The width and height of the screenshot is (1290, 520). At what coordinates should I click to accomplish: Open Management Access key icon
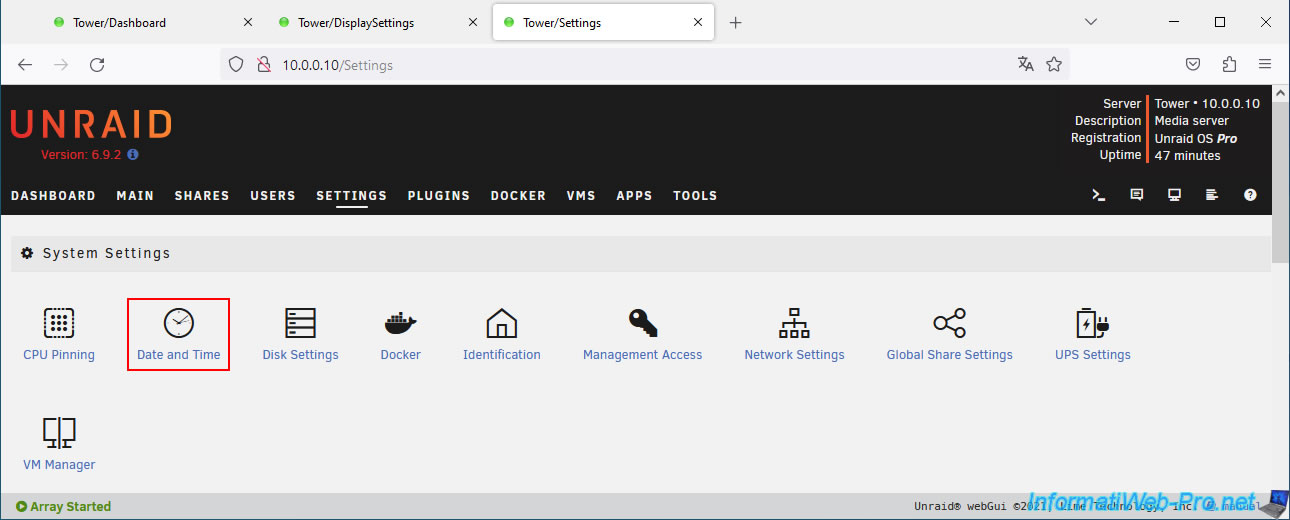click(x=642, y=324)
